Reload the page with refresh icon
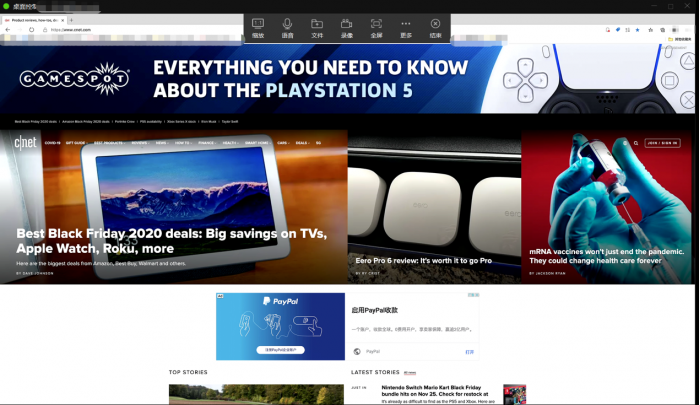Screen dimensions: 700x405 pyautogui.click(x=32, y=29)
